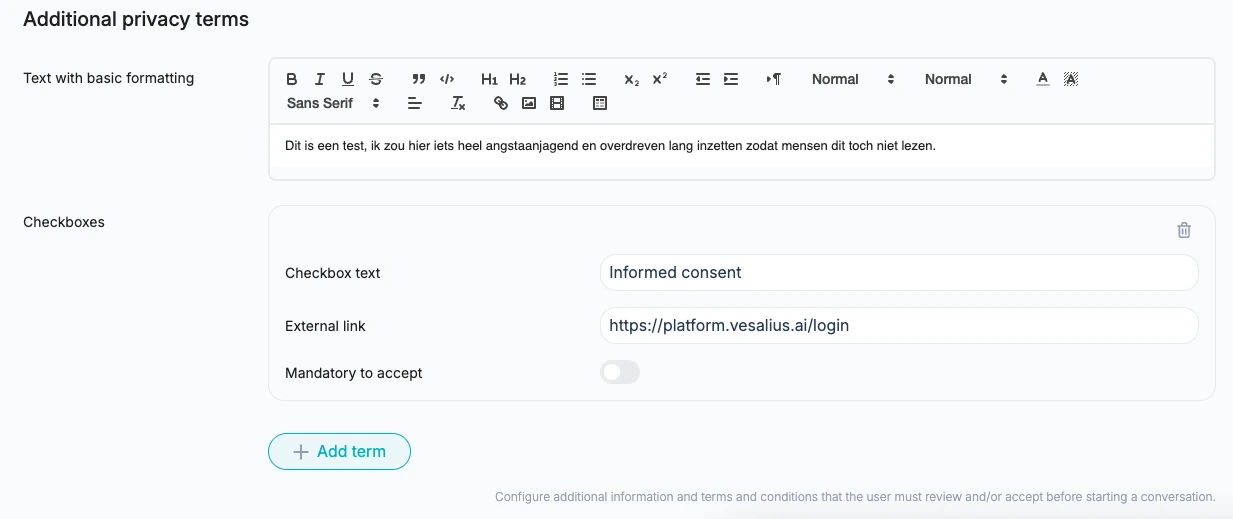This screenshot has width=1233, height=519.
Task: Click the External link URL field
Action: click(898, 326)
